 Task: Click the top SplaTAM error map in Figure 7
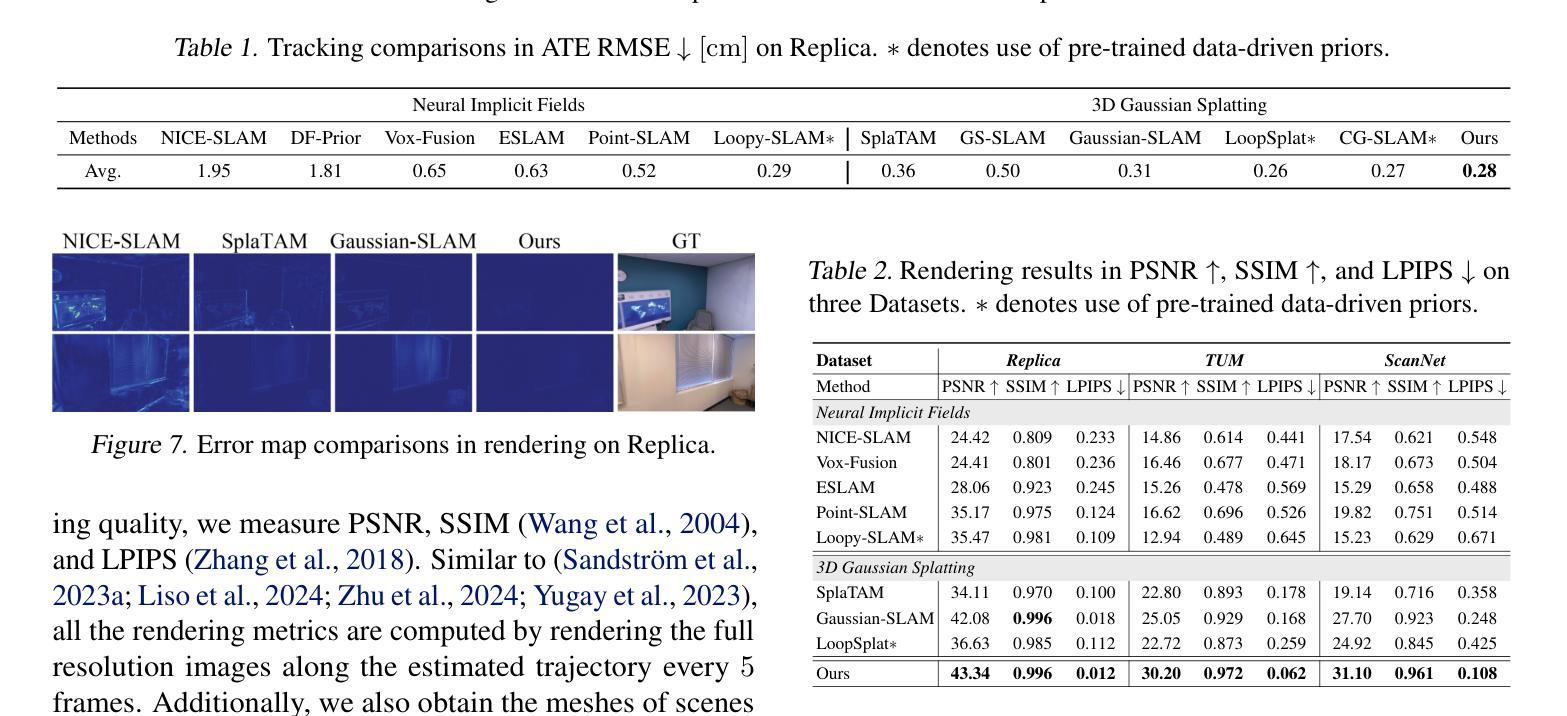[x=262, y=292]
